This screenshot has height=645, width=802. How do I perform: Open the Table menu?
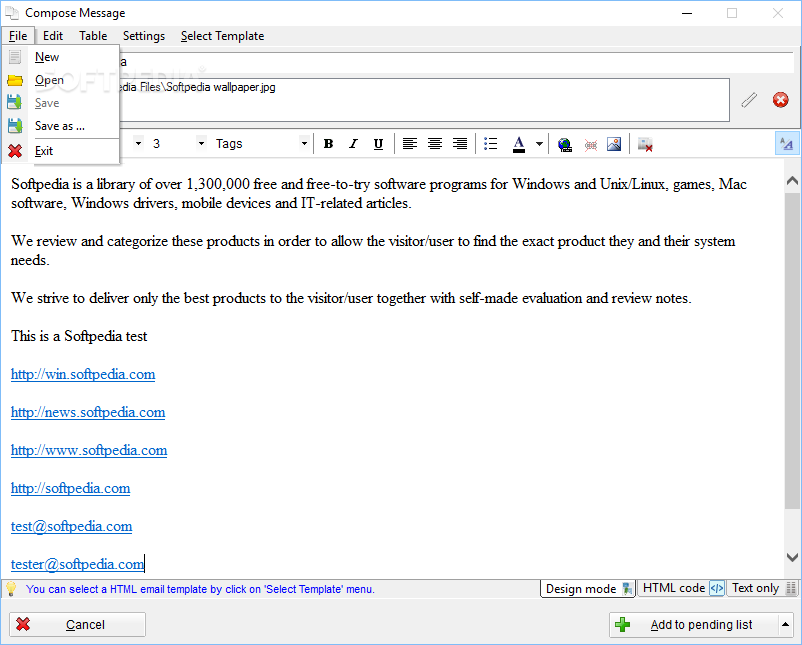(93, 36)
